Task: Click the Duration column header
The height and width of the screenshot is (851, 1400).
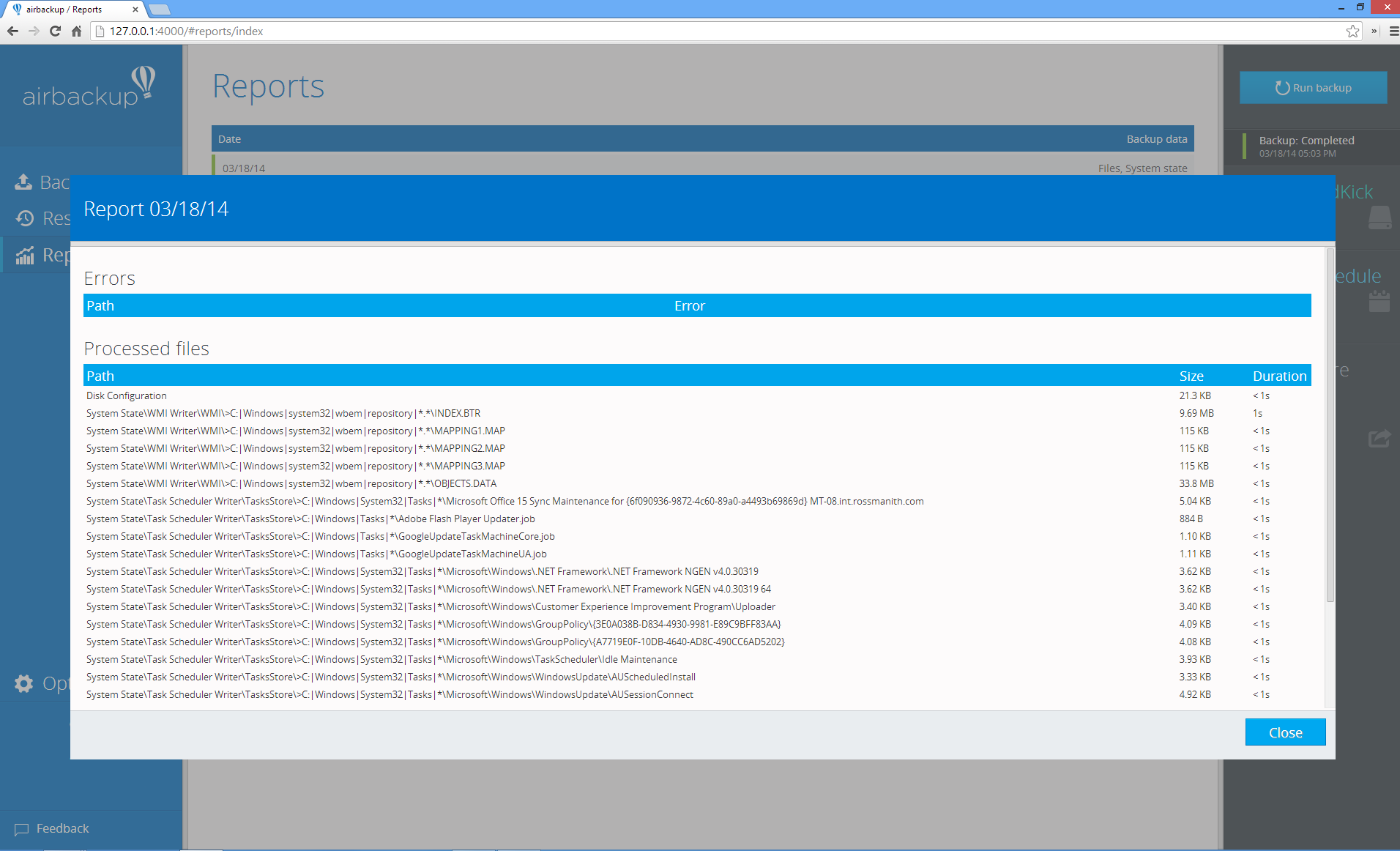Action: (x=1279, y=376)
